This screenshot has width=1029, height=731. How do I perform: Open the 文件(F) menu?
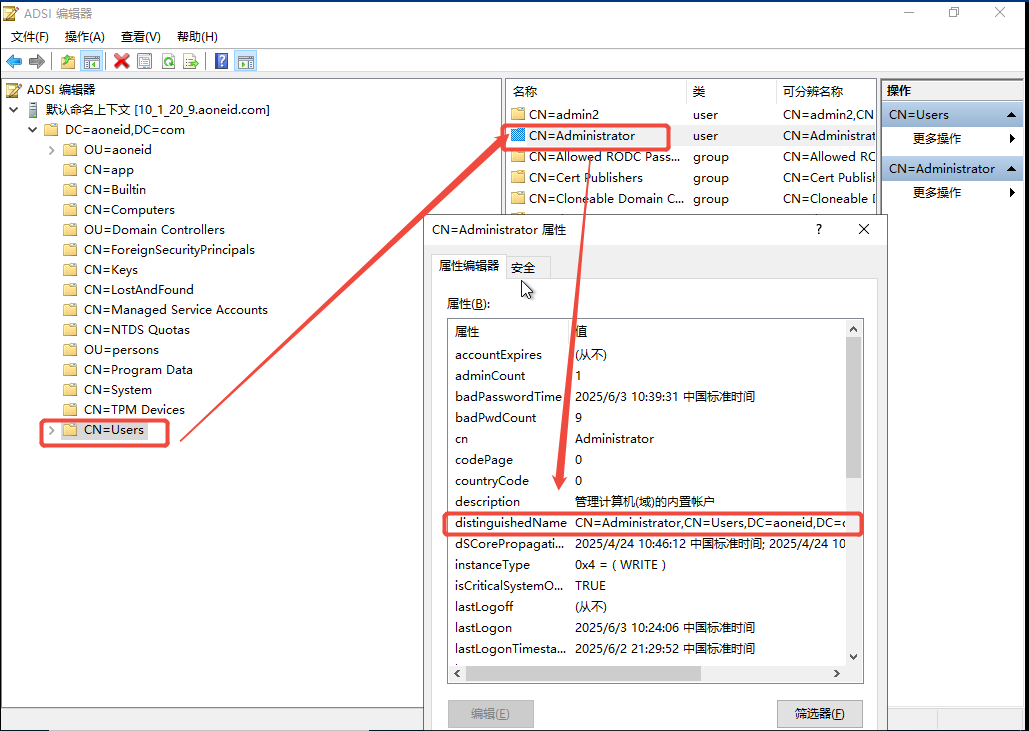(x=30, y=37)
